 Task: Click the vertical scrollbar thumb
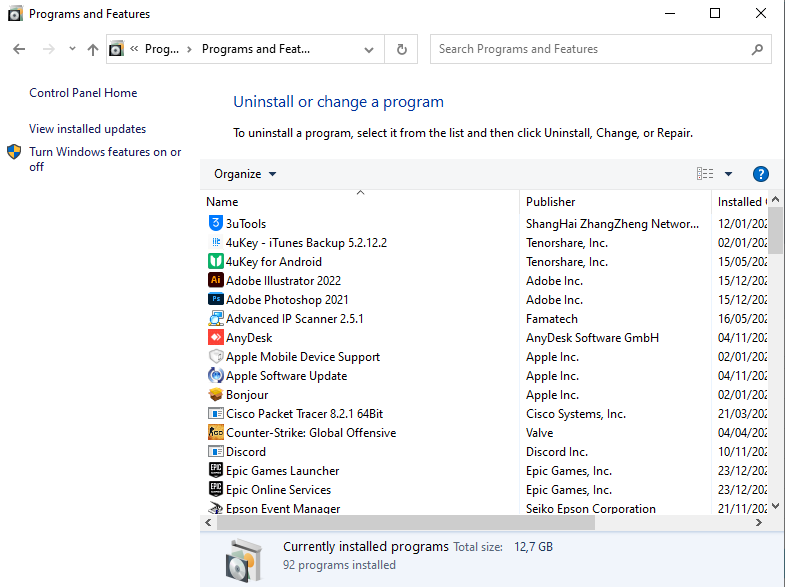tap(775, 231)
